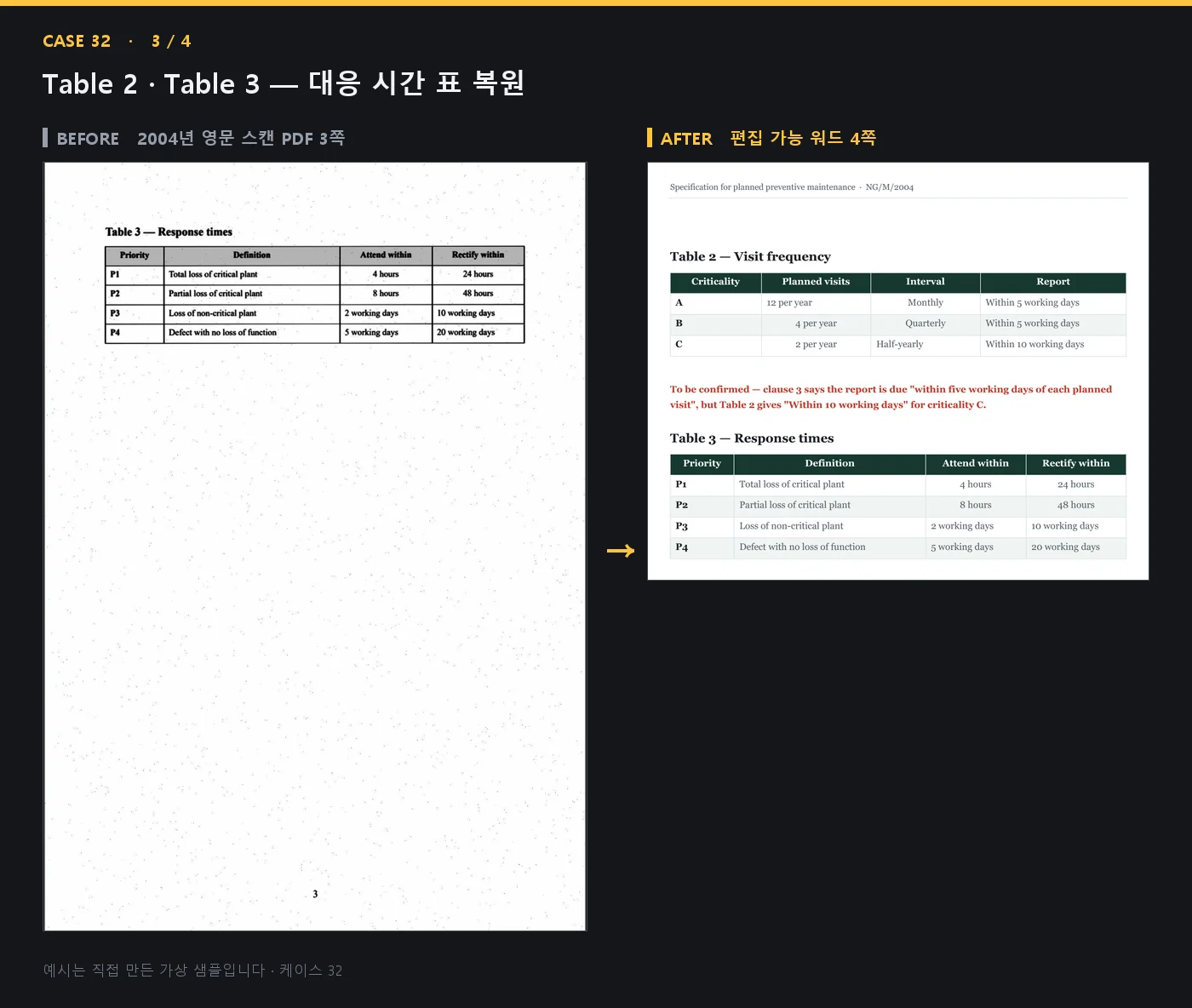The width and height of the screenshot is (1192, 1008).
Task: Click the "2004년 영문 스캔 PDF 3쪽" caption
Action: (x=241, y=138)
